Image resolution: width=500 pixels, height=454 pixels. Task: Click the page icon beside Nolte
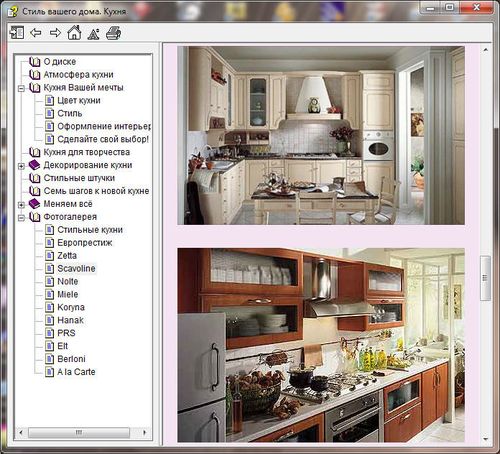[49, 281]
